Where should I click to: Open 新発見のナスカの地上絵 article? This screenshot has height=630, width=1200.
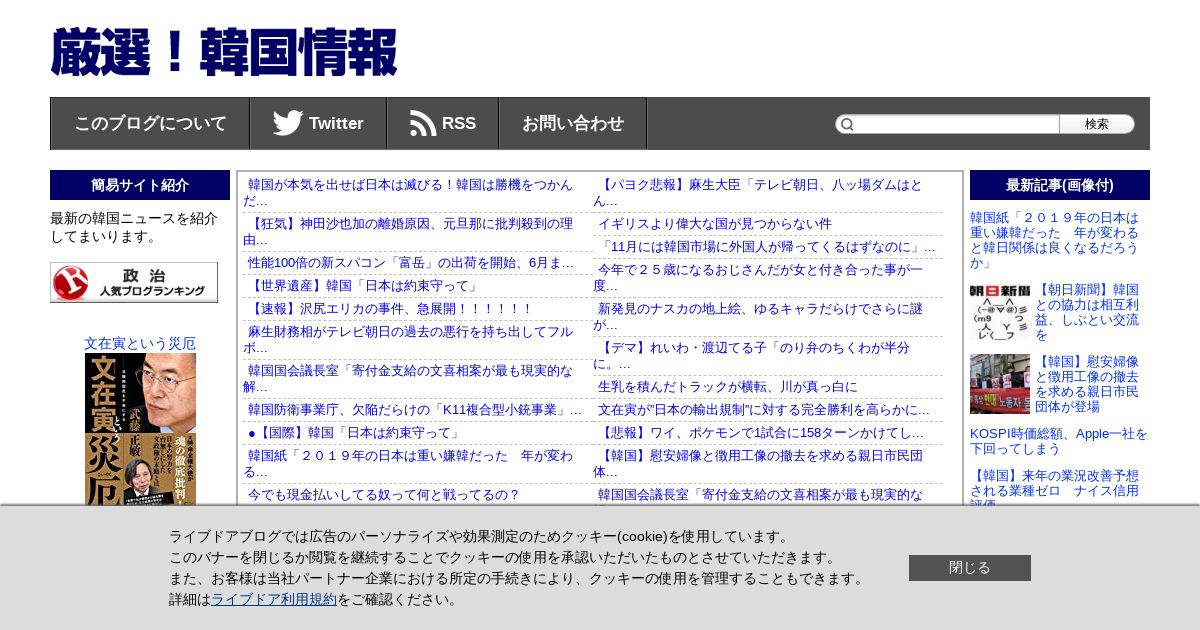(760, 317)
